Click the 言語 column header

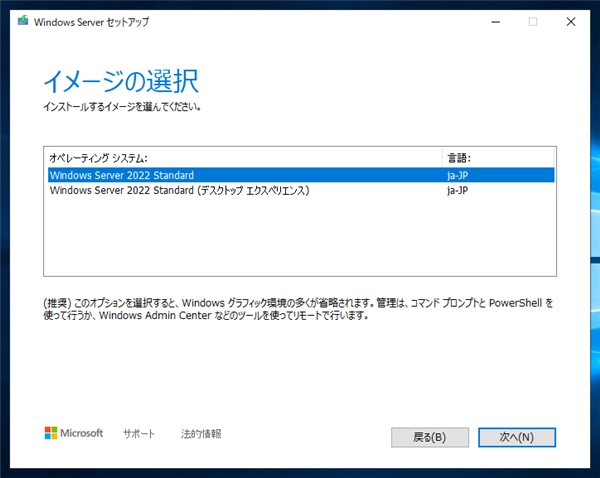[x=498, y=158]
